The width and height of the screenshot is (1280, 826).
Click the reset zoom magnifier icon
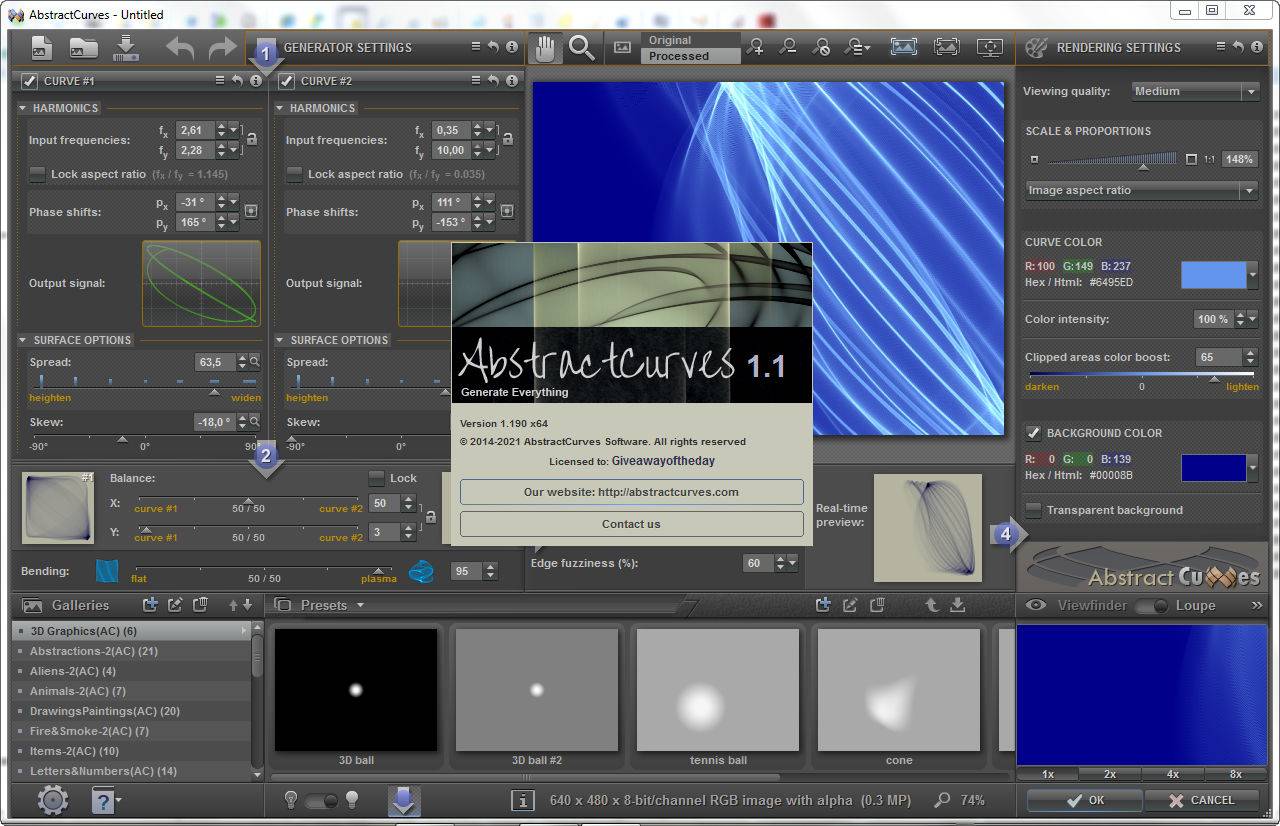(821, 47)
